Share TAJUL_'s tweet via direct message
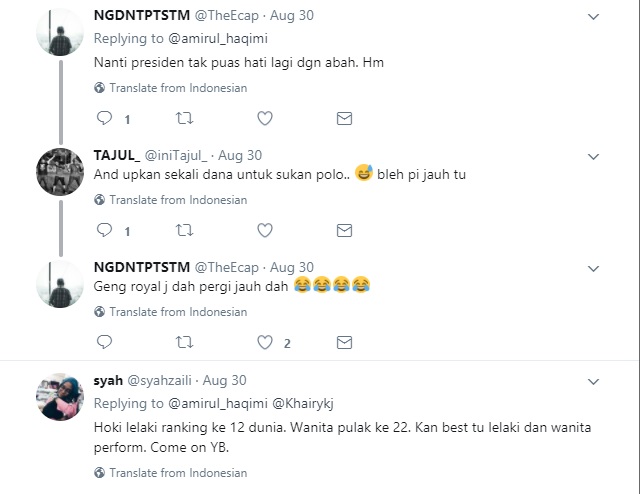 [x=344, y=230]
